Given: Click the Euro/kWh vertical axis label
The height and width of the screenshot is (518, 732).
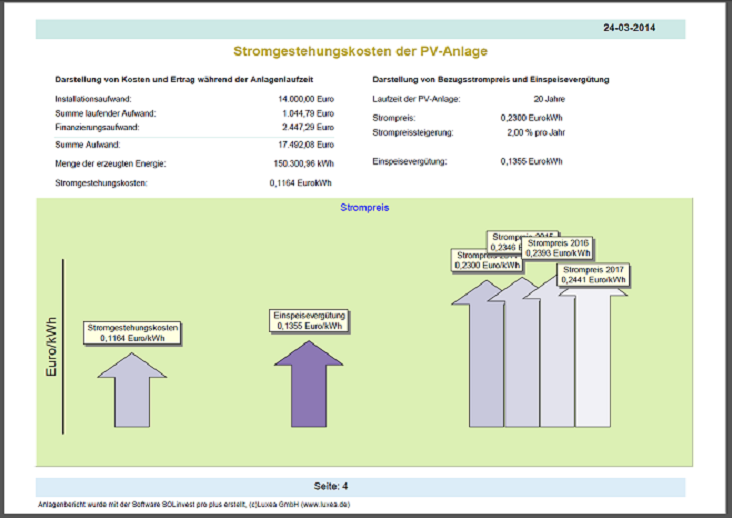Looking at the screenshot, I should click(x=51, y=345).
